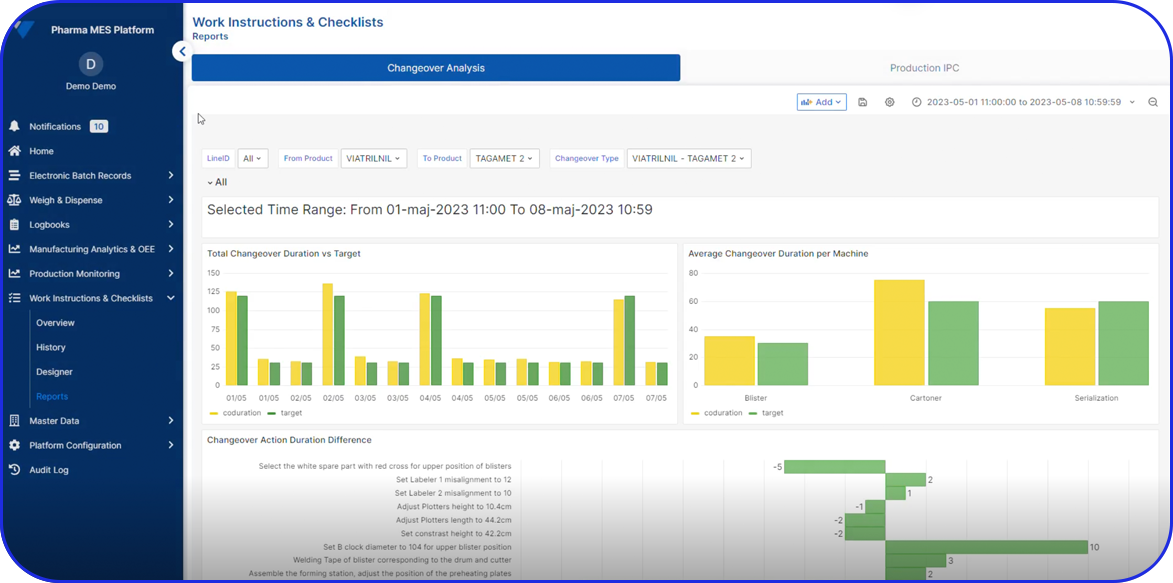Click the Notifications bell icon

[x=14, y=127]
